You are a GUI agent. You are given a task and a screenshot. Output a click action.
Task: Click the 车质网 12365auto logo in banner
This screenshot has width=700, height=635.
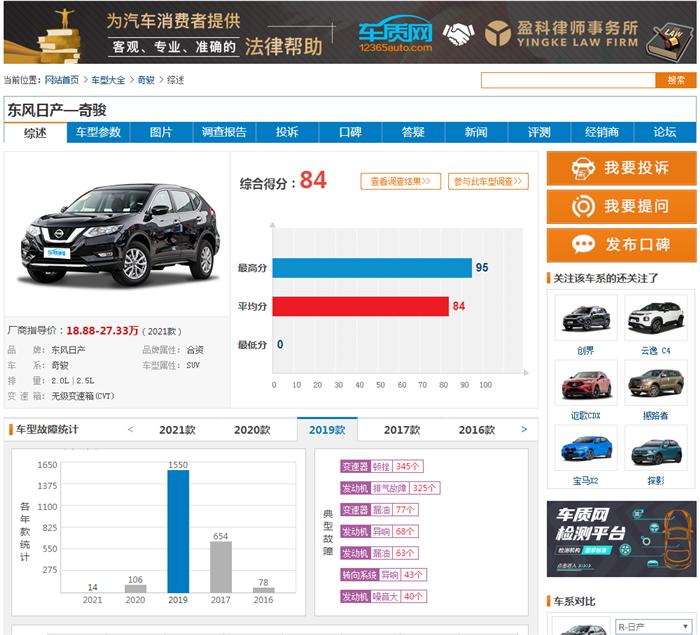point(396,34)
